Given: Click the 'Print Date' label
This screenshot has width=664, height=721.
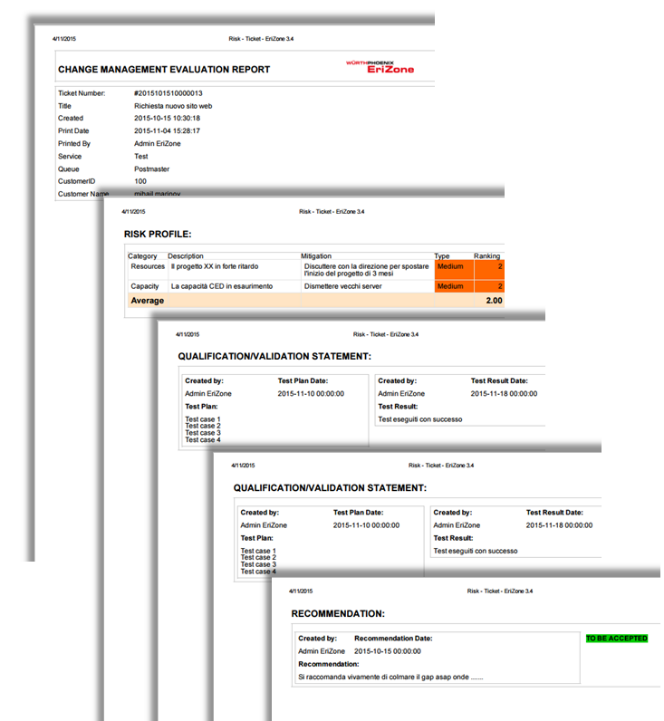Looking at the screenshot, I should pos(74,131).
